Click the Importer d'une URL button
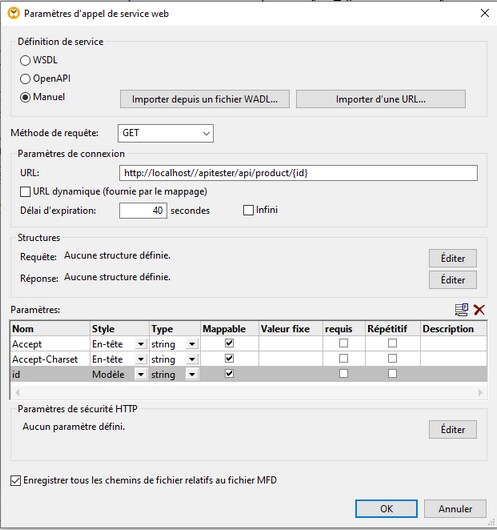497x530 pixels. click(x=381, y=99)
